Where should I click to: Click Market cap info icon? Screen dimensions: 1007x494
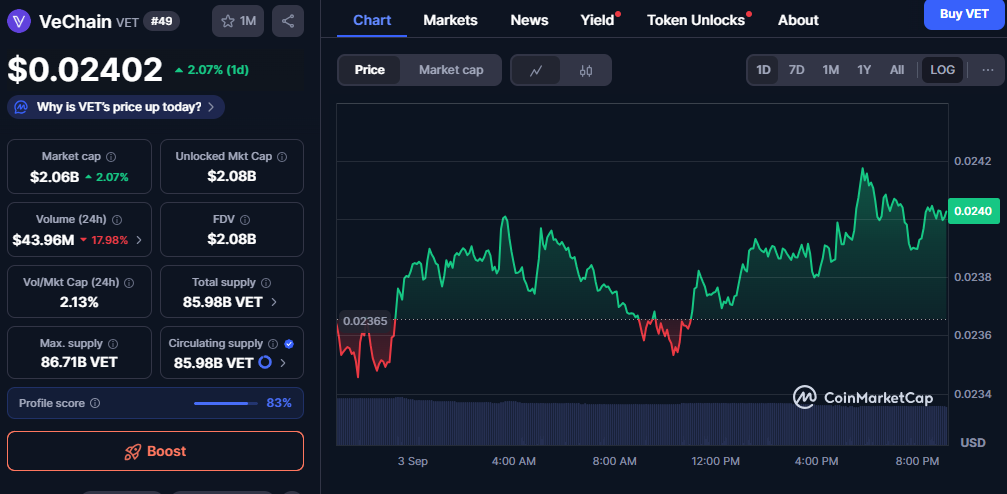coord(111,157)
